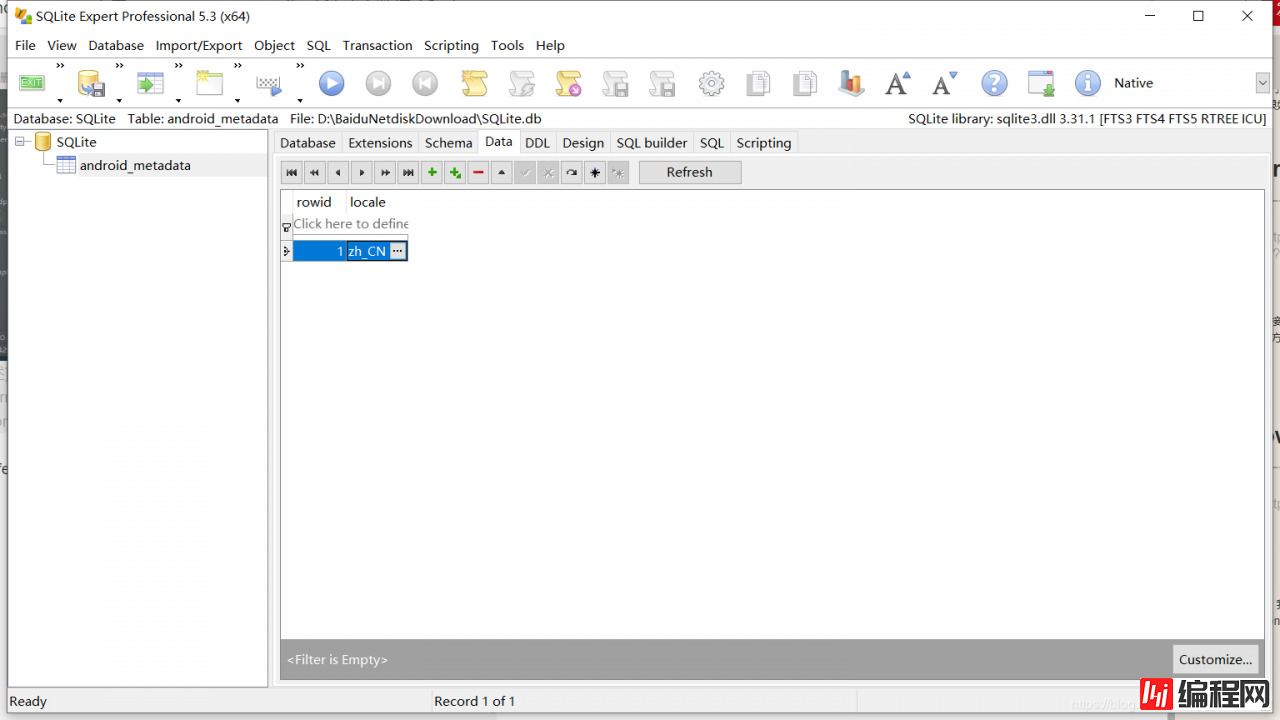This screenshot has height=720, width=1280.
Task: Expand chevron overflow right of EXIT icon
Action: 60,66
